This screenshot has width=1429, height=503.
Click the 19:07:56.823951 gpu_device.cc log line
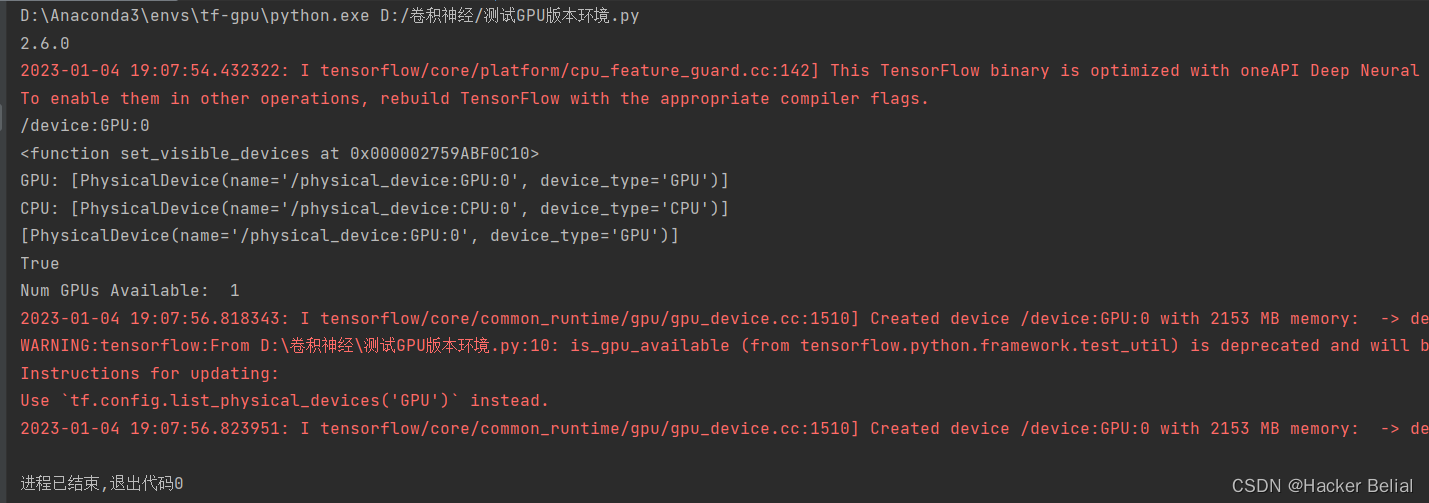point(724,429)
